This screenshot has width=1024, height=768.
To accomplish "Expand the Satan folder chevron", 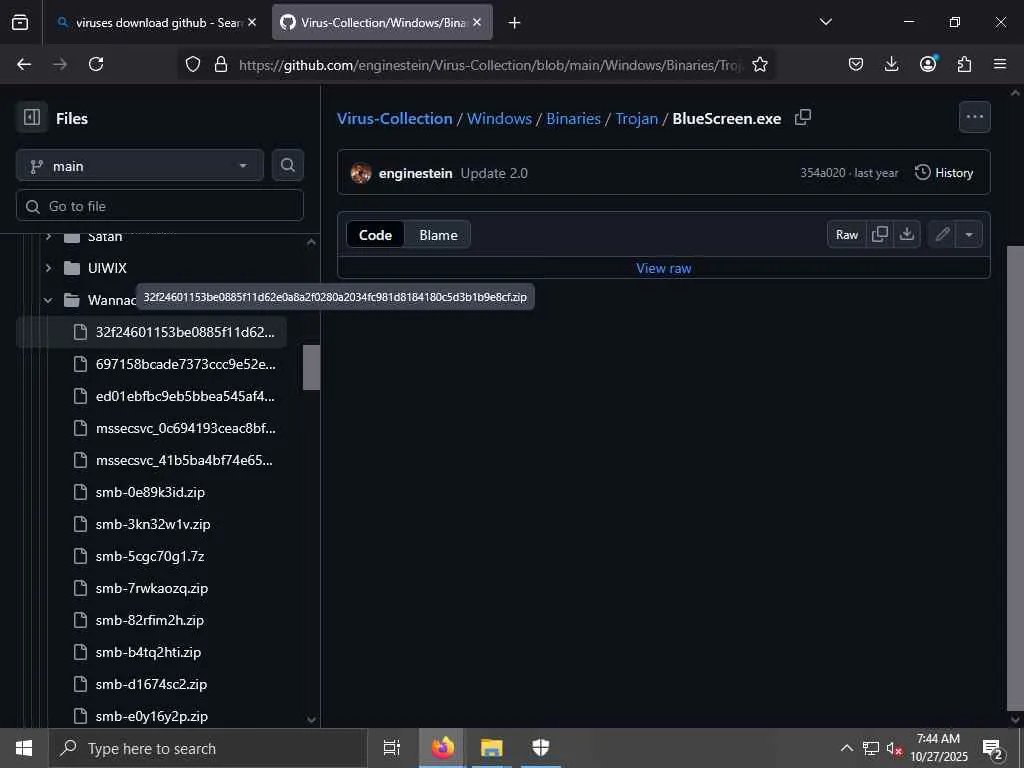I will [x=48, y=236].
